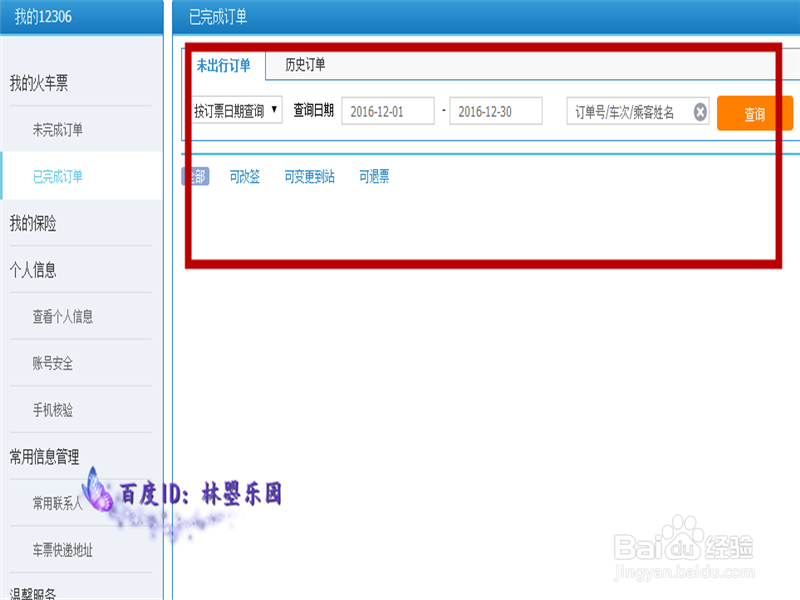Click the 个人信息 section heading
800x600 pixels.
point(33,270)
